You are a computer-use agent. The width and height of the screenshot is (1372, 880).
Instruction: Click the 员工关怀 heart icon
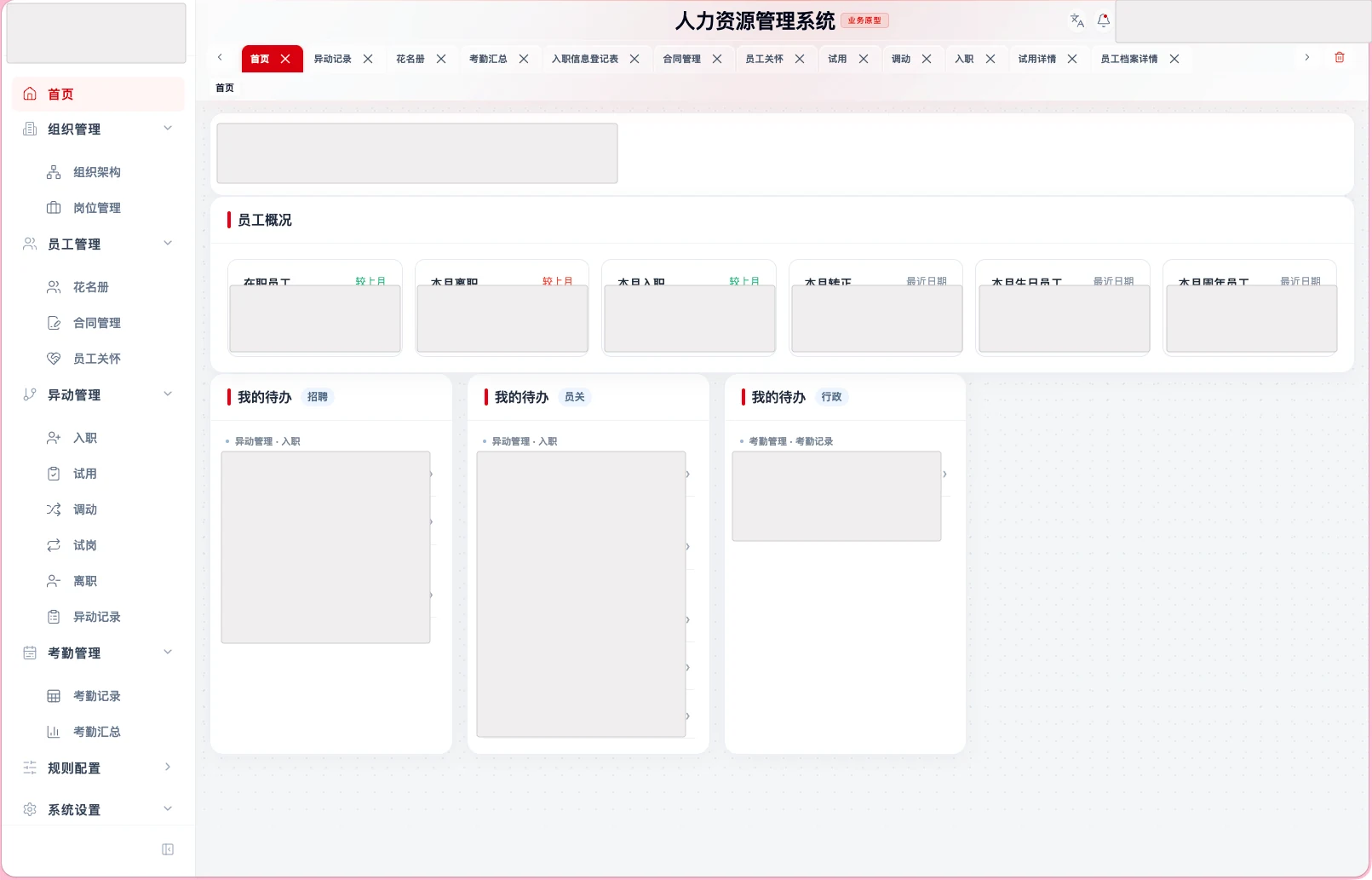(54, 359)
